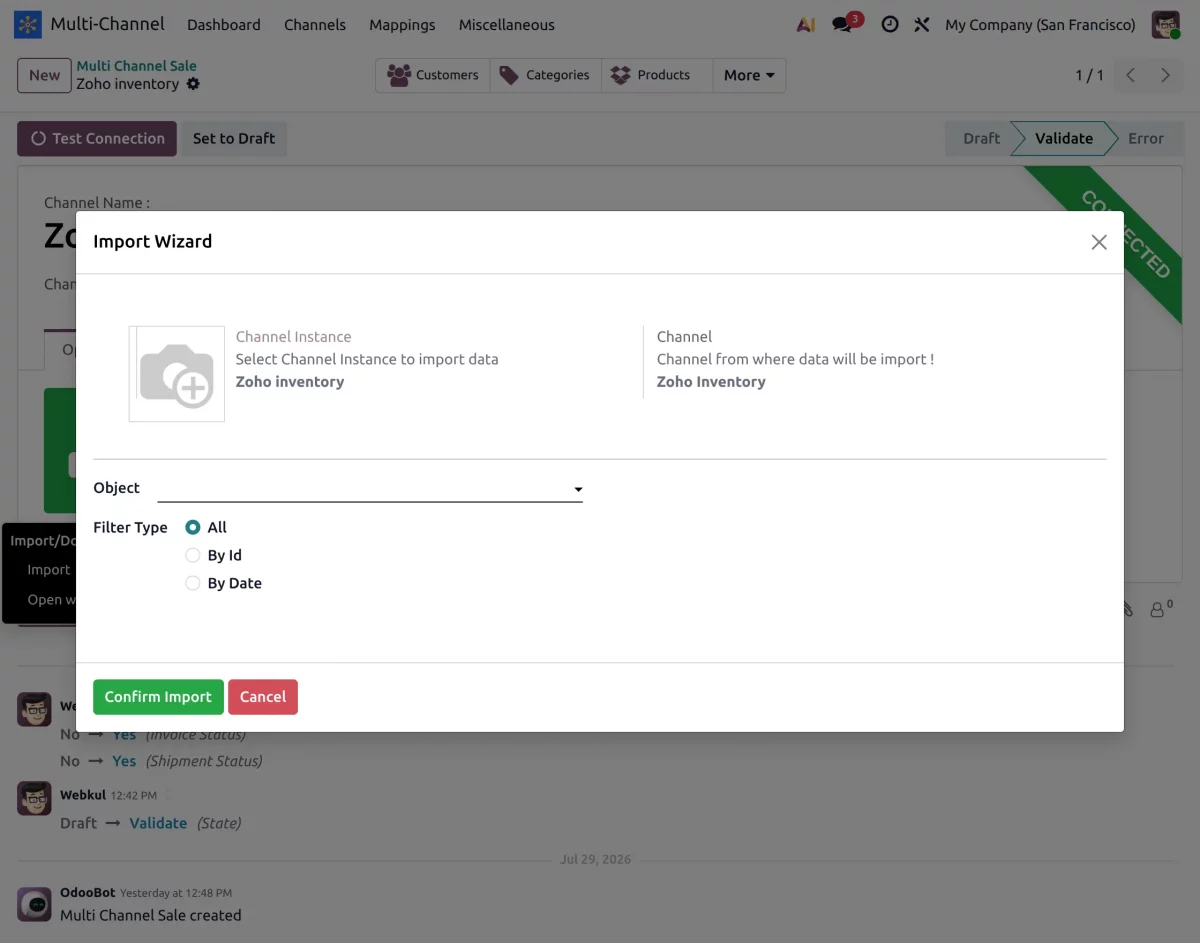This screenshot has height=943, width=1200.
Task: Click the gear icon next to Zoho inventory
Action: point(193,84)
